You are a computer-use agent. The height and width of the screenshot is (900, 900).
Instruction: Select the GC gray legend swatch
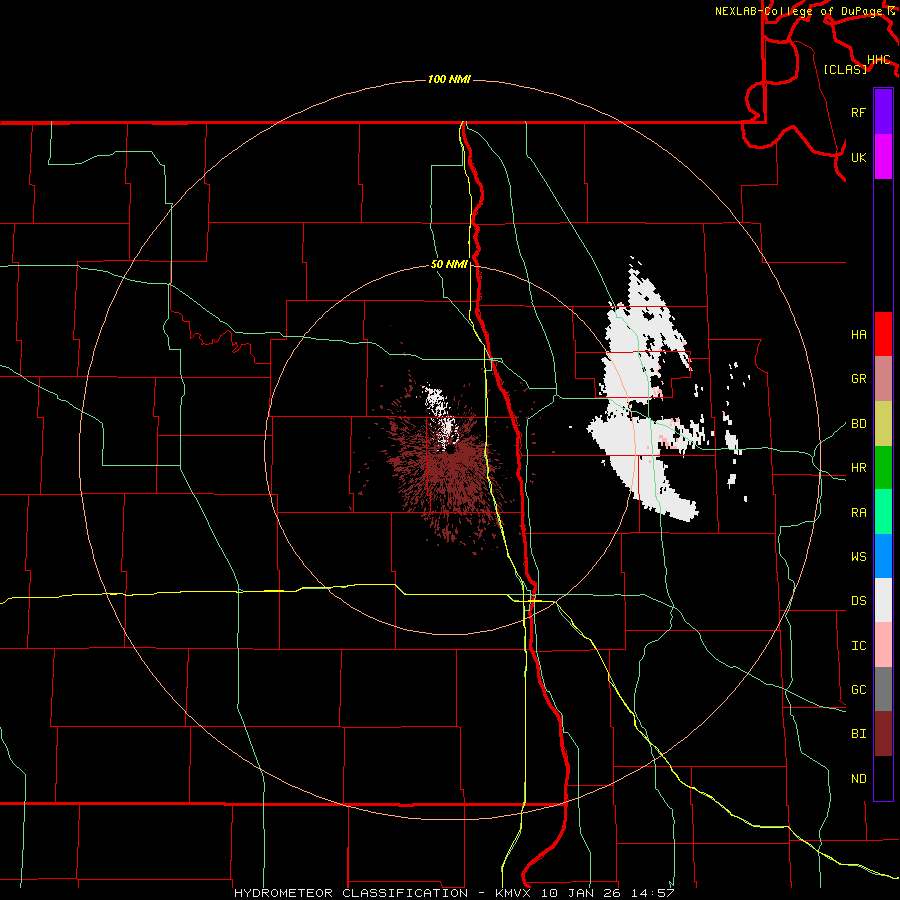[883, 689]
